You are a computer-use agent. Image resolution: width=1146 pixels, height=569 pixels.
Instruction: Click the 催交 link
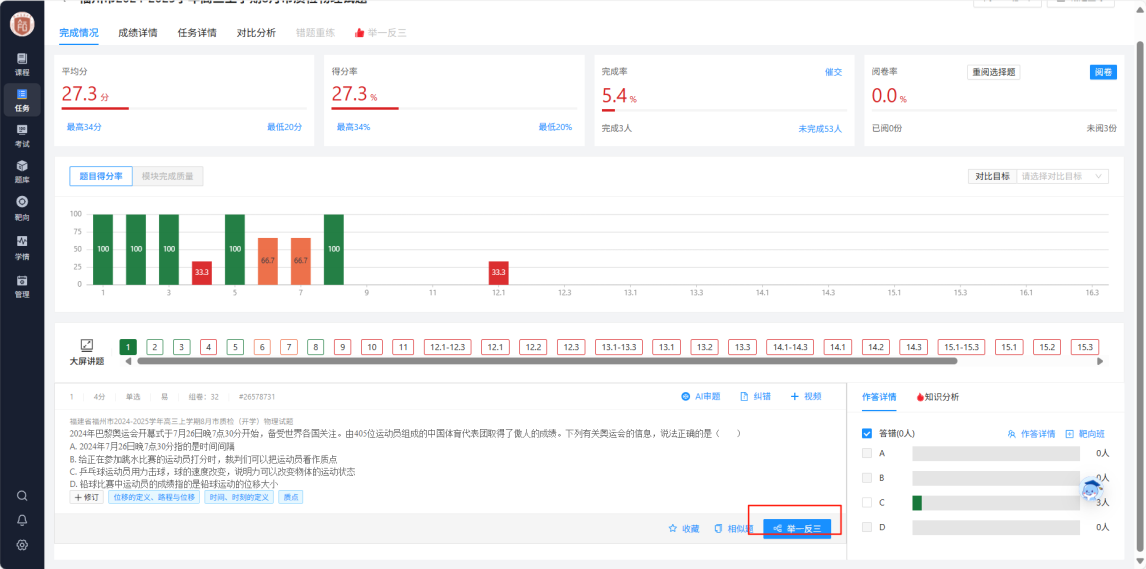tap(833, 72)
